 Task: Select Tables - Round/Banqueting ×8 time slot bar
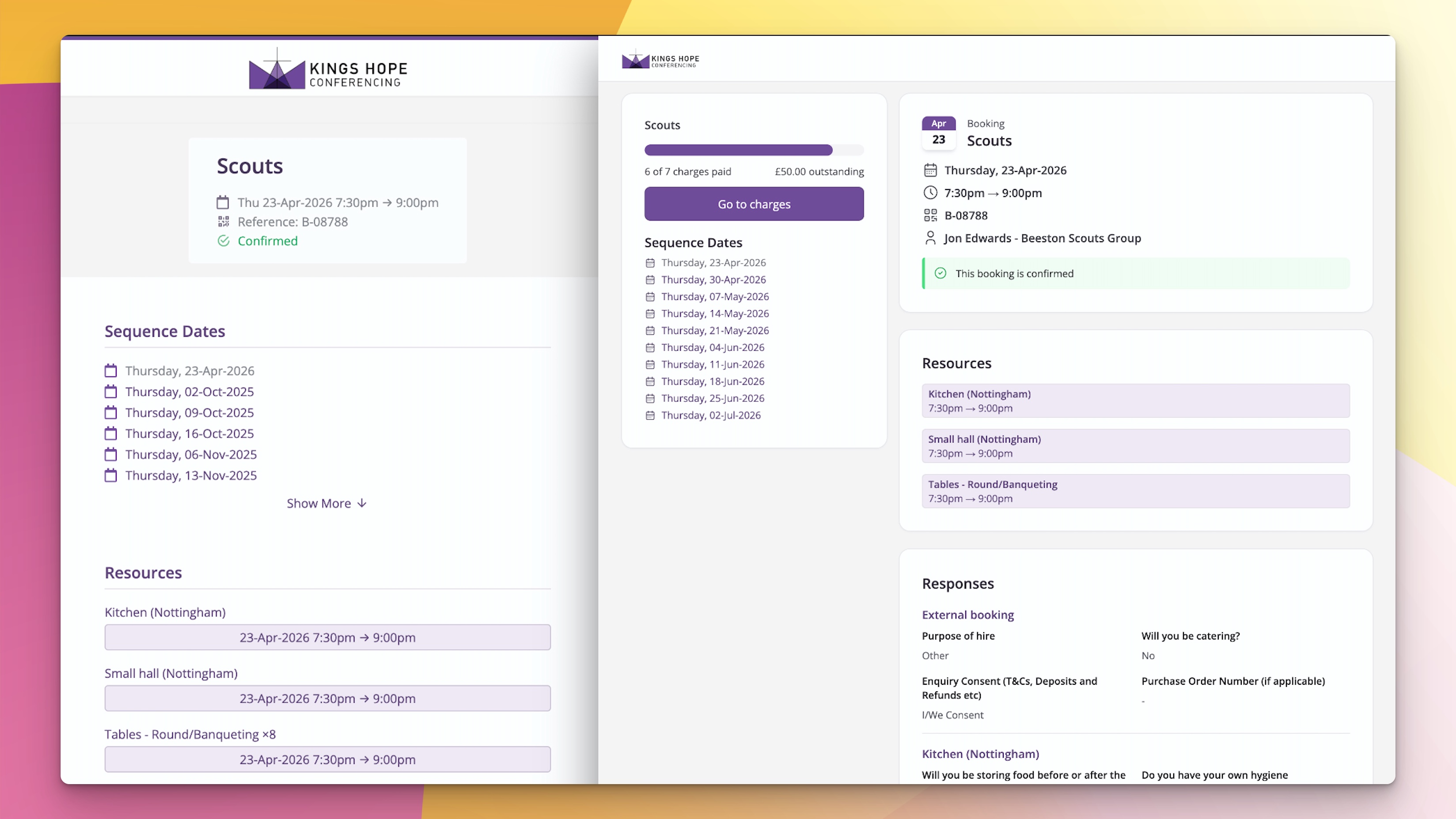[x=327, y=759]
